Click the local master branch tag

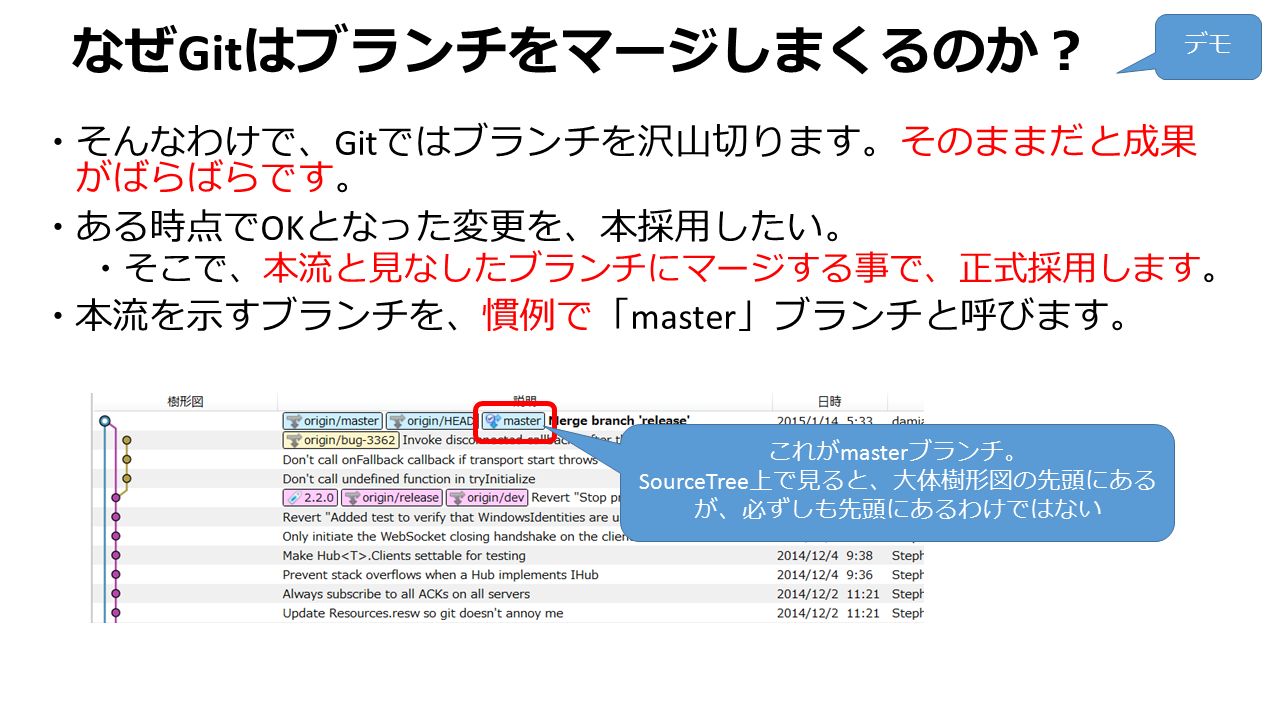(513, 421)
